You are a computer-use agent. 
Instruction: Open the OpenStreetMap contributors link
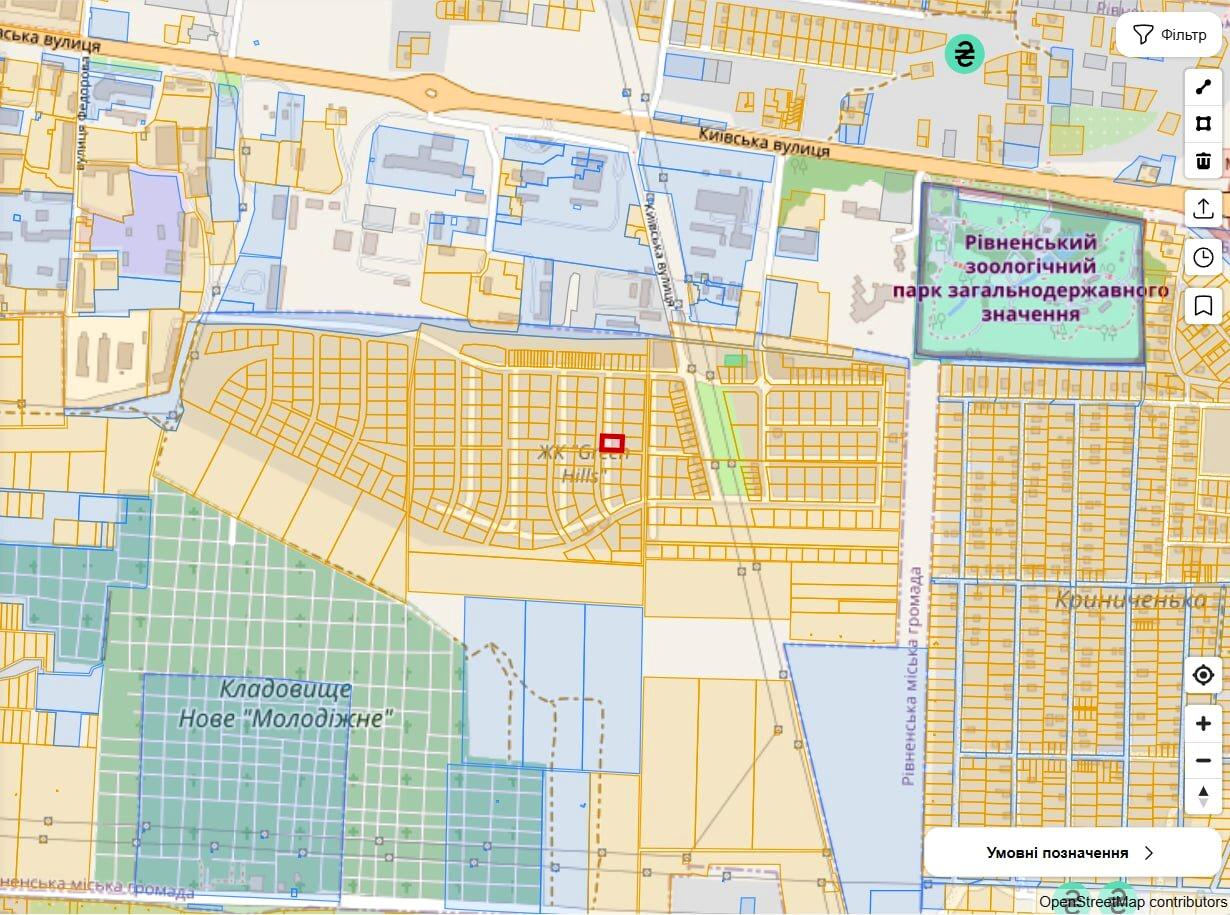[x=1132, y=902]
